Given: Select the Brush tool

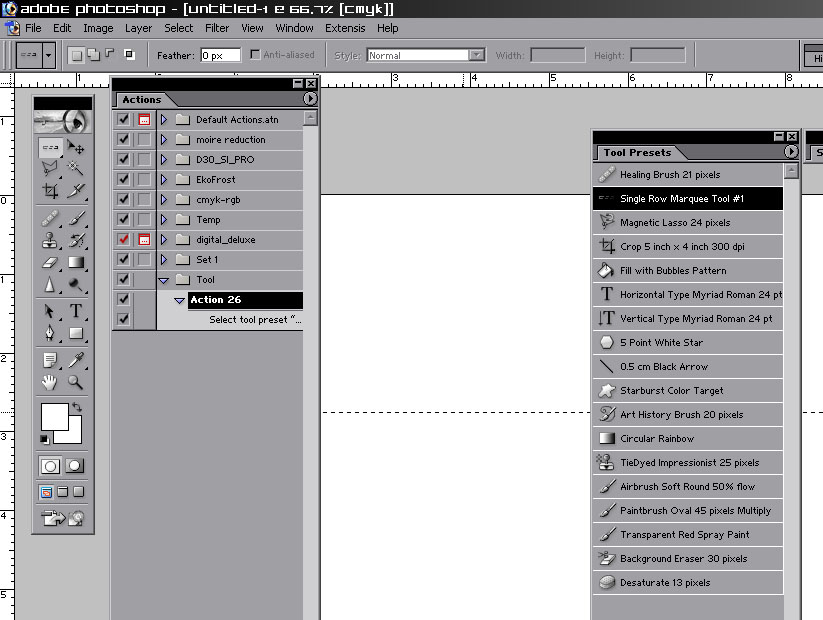Looking at the screenshot, I should [x=76, y=218].
